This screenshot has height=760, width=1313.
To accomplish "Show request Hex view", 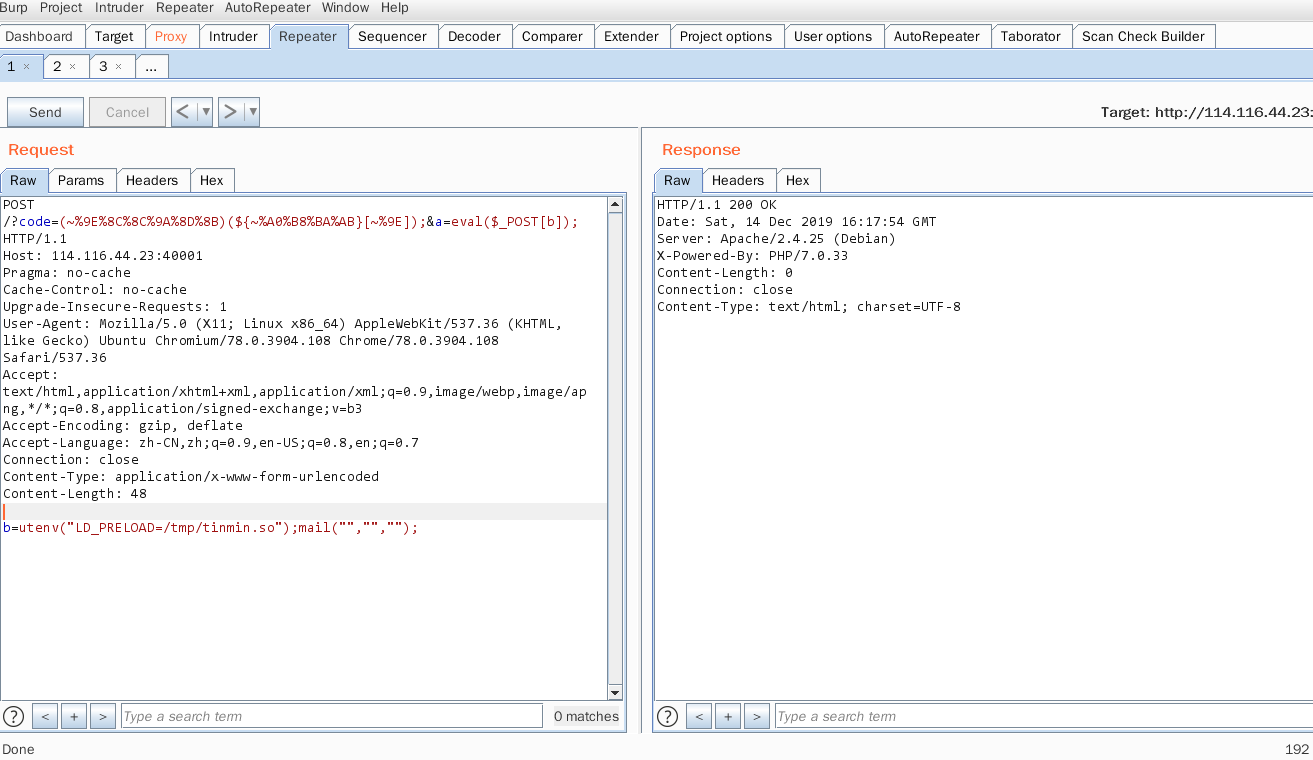I will click(212, 180).
